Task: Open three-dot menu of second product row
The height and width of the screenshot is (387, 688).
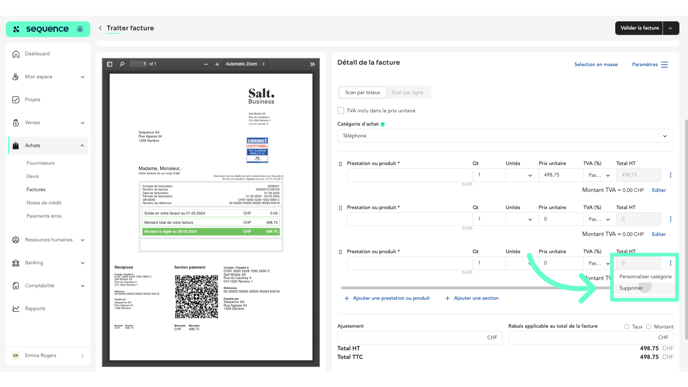Action: tap(670, 219)
